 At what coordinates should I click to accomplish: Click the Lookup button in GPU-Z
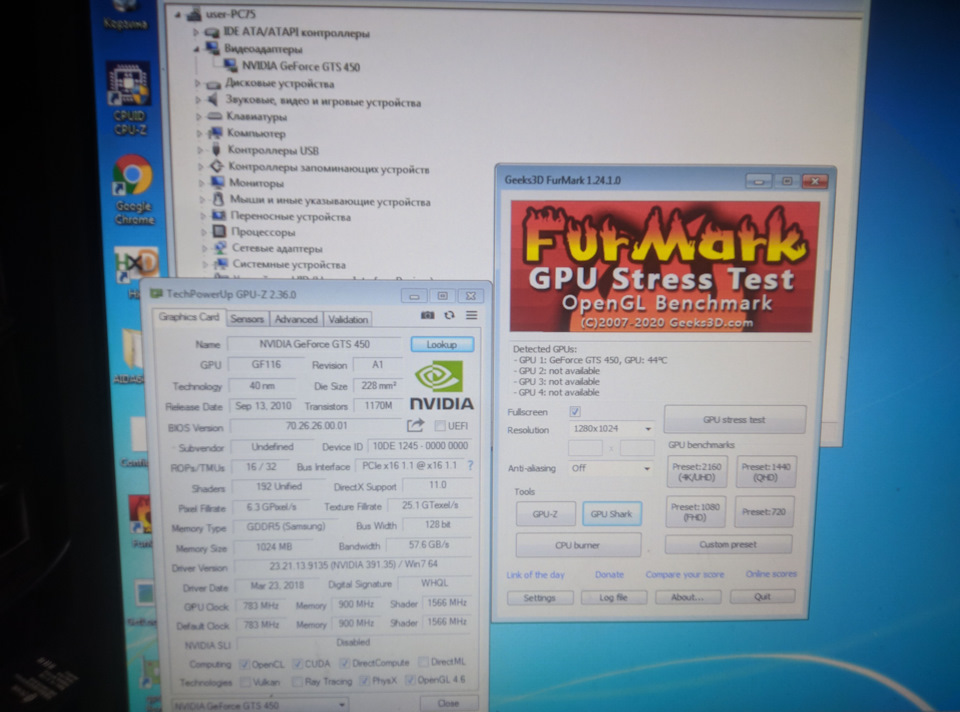[442, 344]
